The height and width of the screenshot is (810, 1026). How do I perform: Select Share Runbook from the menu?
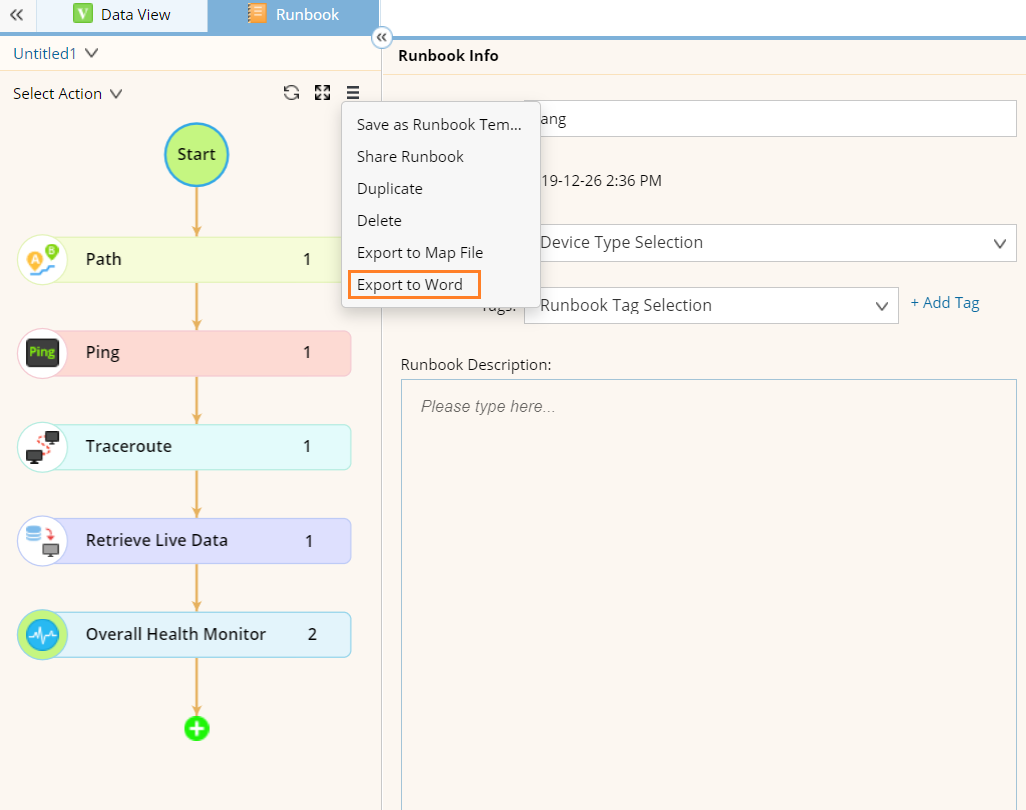click(410, 157)
